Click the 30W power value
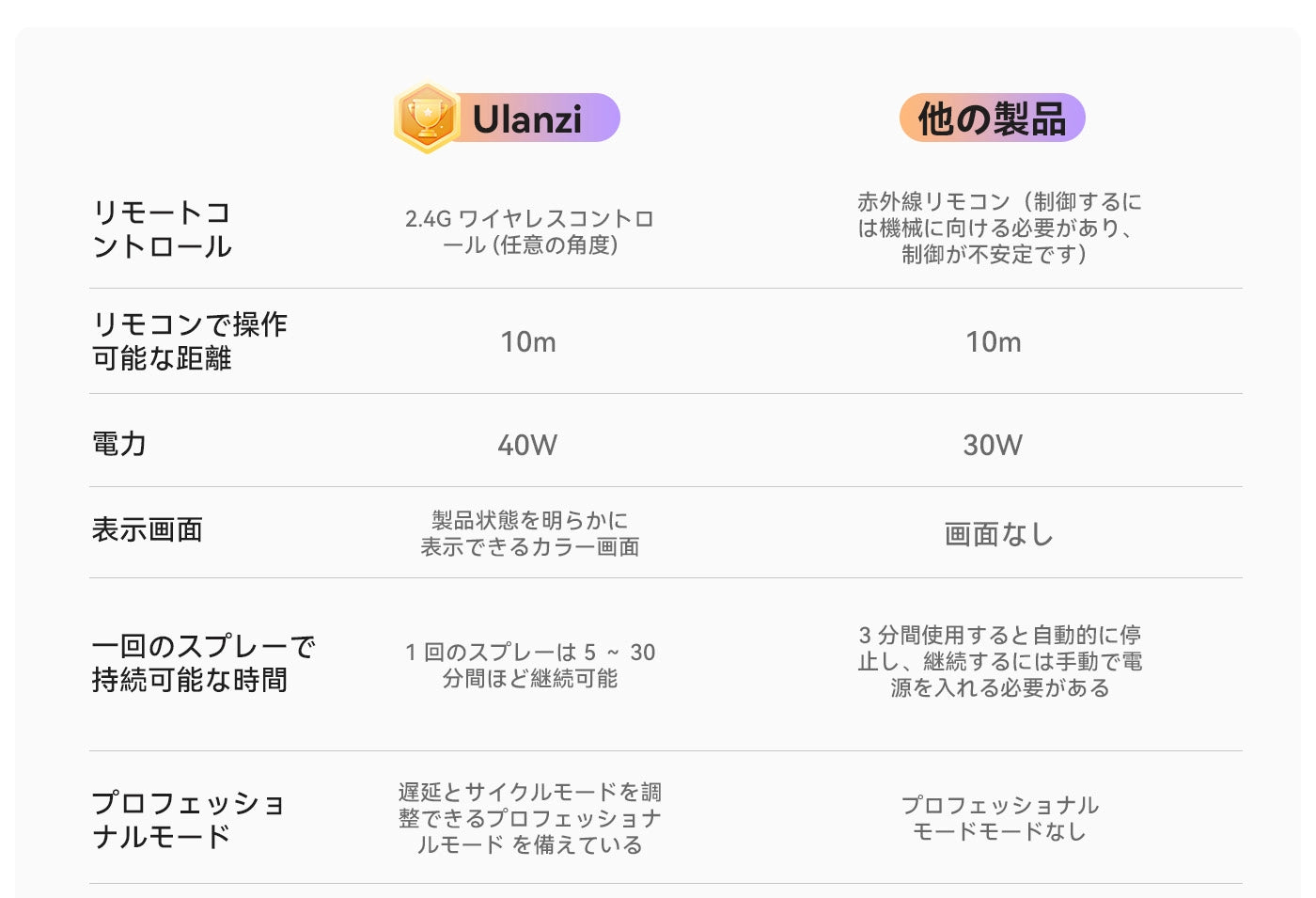Screen dimensions: 1316x898 point(993,445)
